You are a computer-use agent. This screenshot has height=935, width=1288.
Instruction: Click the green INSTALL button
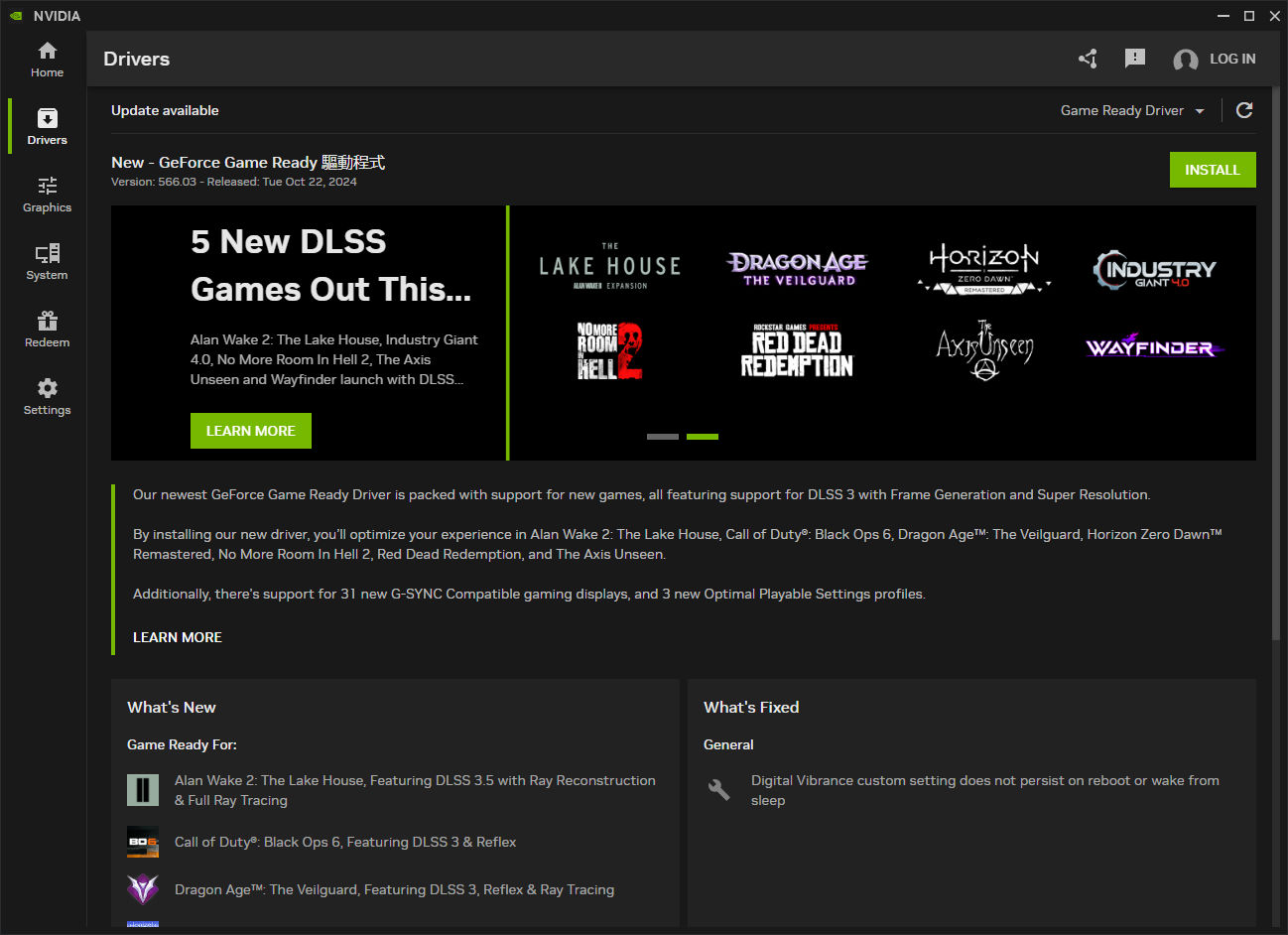1212,169
